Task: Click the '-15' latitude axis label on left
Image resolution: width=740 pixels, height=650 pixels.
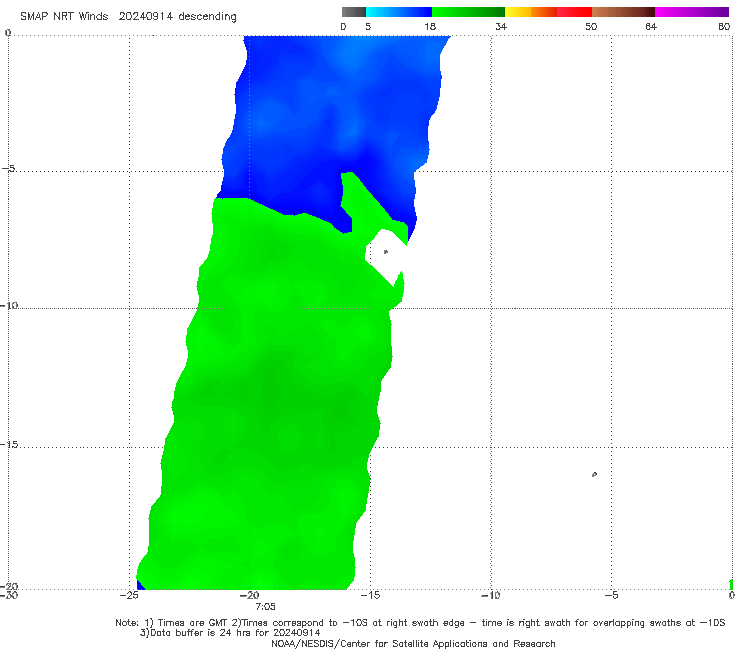Action: (x=9, y=444)
